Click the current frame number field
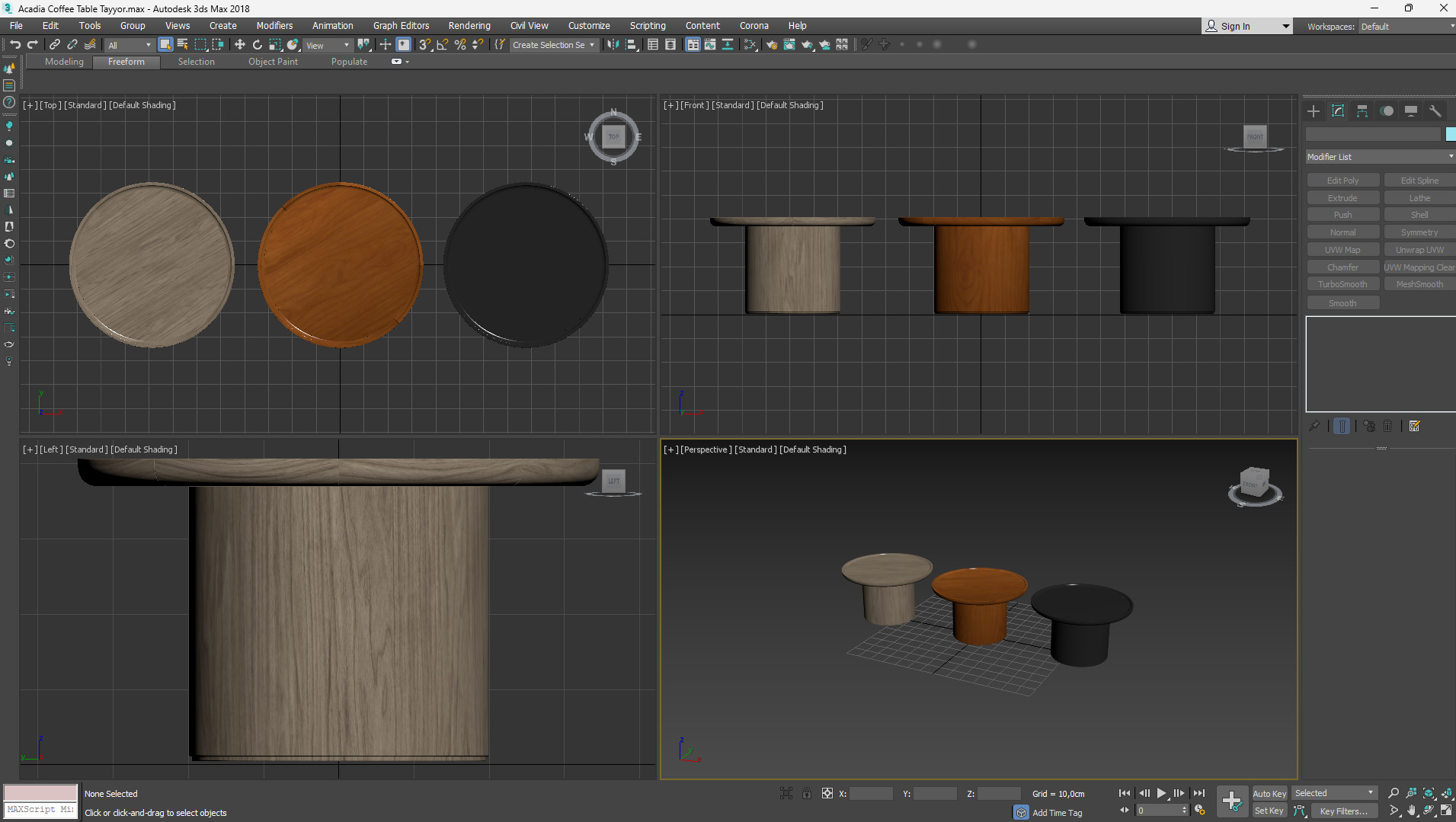Screen dimensions: 1456x822 (1158, 811)
